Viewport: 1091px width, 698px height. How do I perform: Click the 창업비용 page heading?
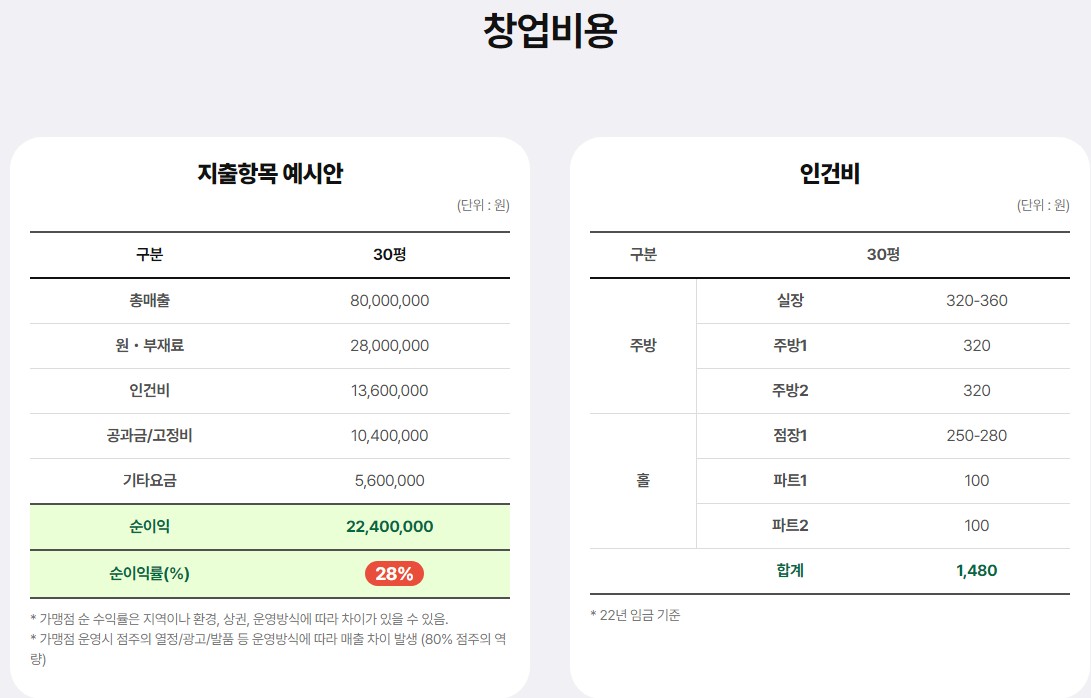[x=549, y=31]
